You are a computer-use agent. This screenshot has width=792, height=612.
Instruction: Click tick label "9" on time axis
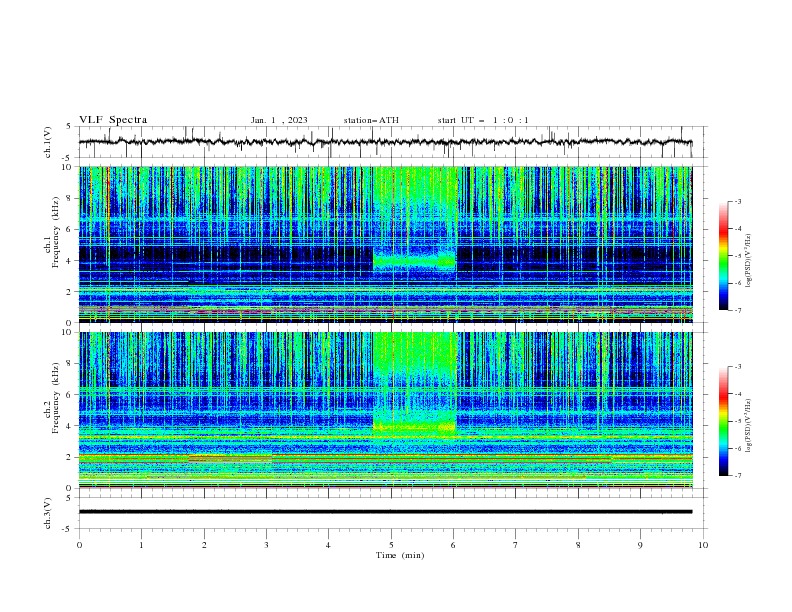(x=640, y=545)
